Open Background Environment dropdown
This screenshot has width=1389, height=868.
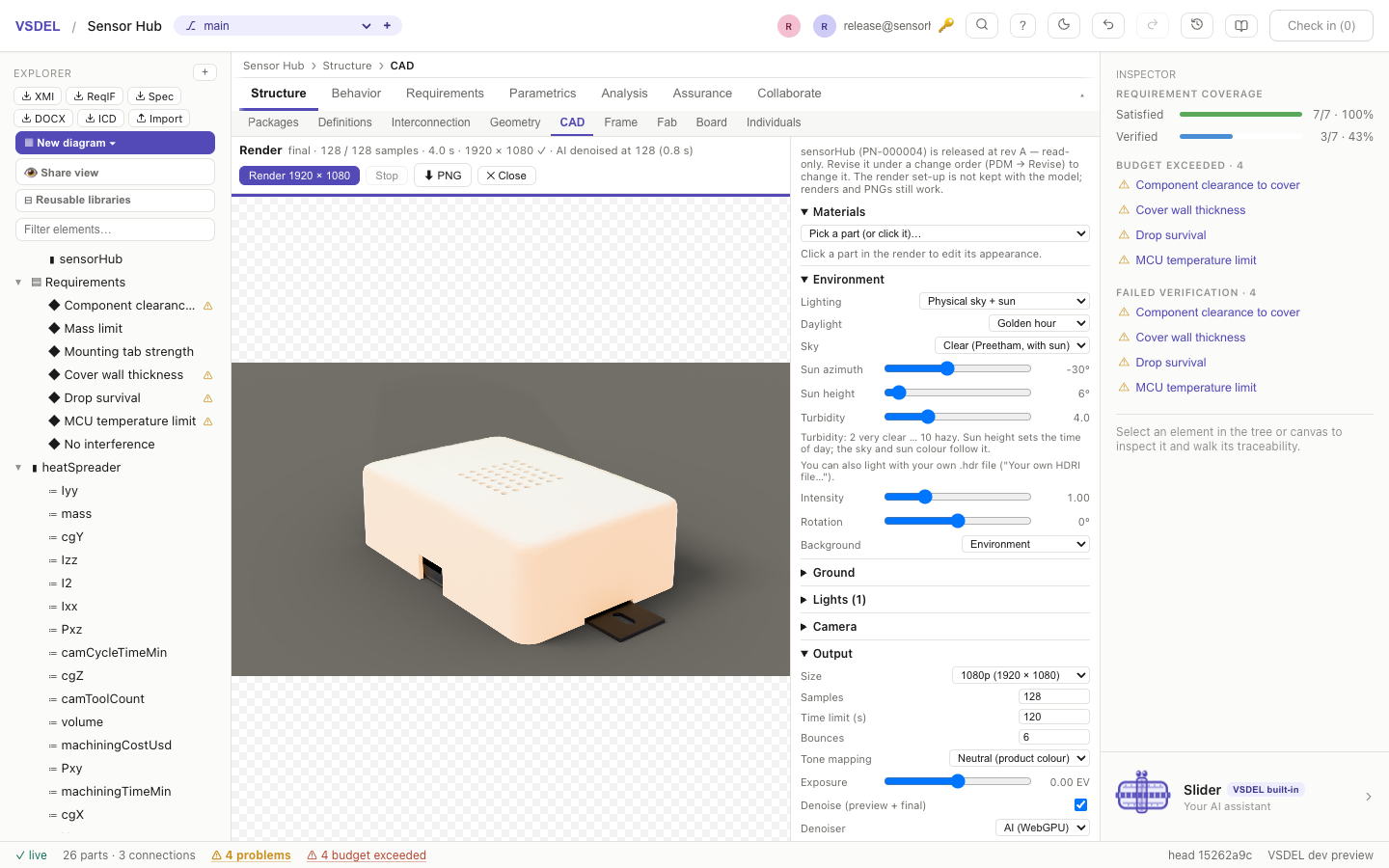1025,544
